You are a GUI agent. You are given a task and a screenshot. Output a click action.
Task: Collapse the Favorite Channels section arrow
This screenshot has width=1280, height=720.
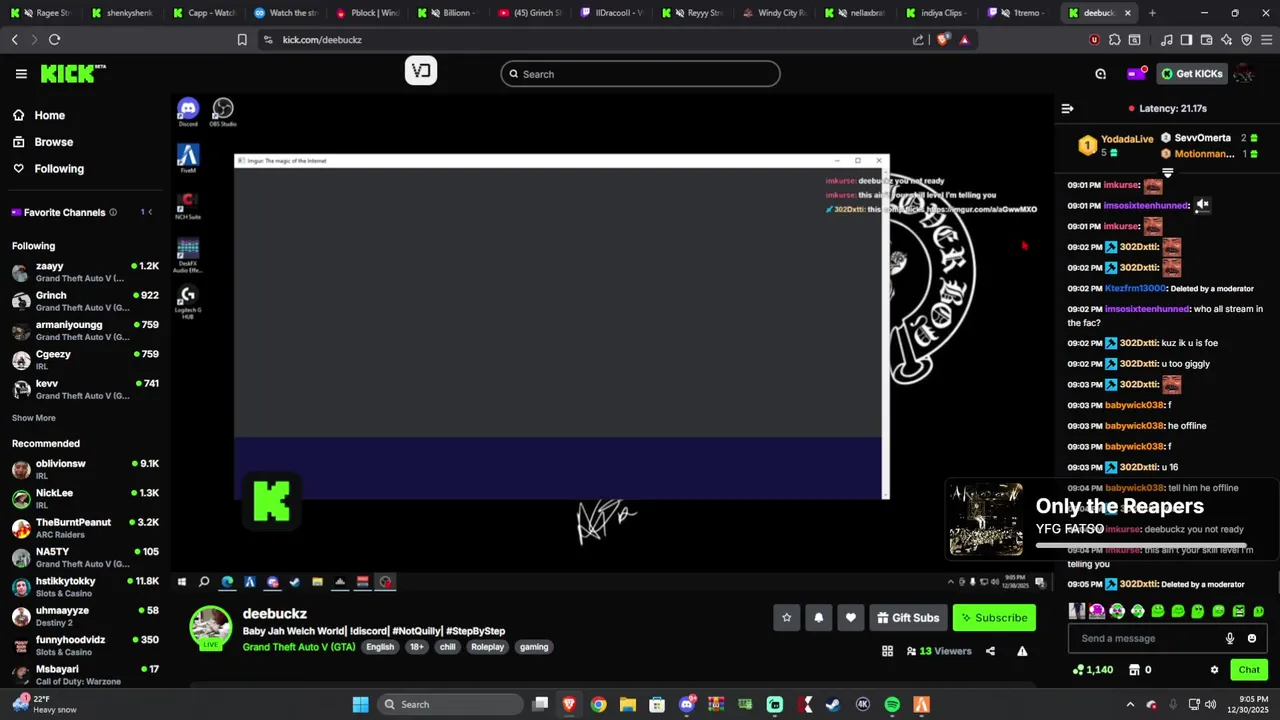click(x=150, y=212)
